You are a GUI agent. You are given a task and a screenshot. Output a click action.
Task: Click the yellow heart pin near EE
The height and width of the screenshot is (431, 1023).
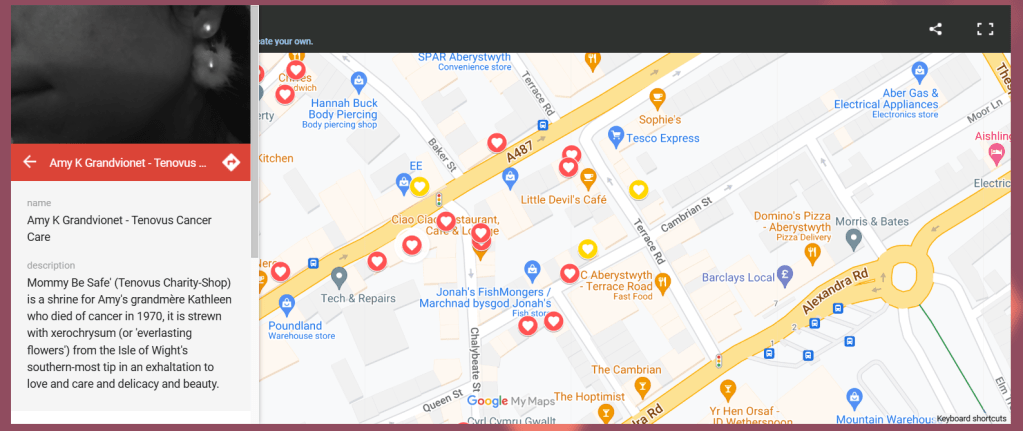419,186
